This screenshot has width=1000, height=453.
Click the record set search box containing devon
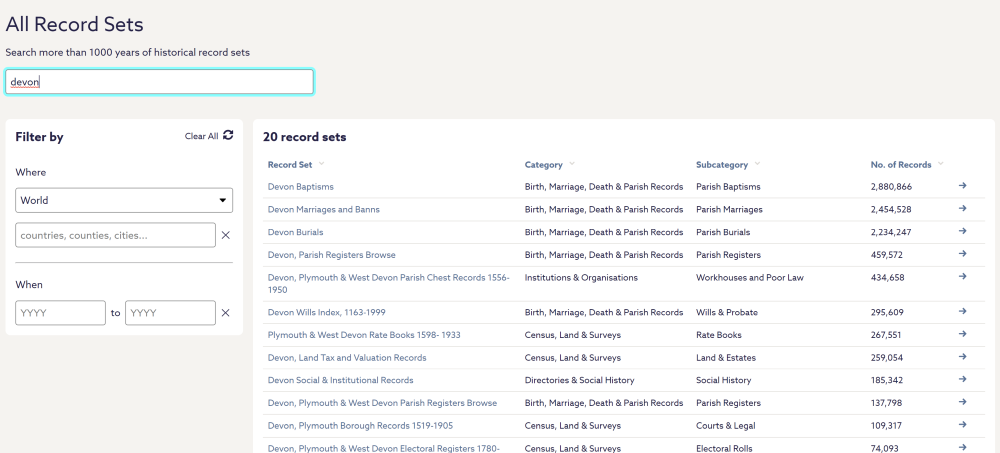(159, 82)
